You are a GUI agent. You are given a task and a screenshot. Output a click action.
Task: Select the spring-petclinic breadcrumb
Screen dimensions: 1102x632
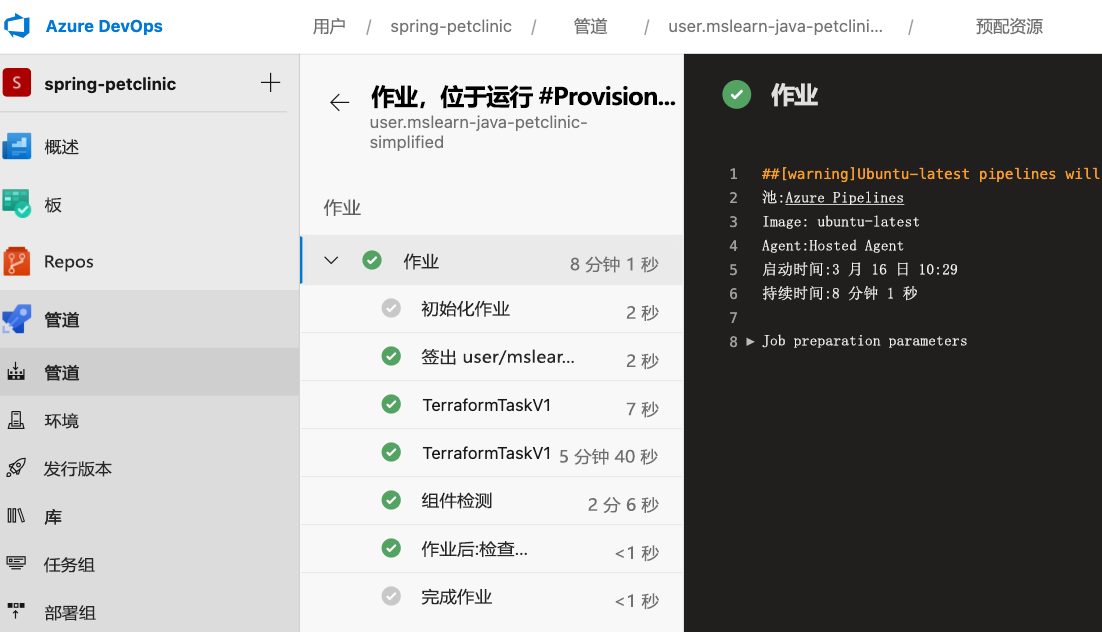(x=451, y=27)
